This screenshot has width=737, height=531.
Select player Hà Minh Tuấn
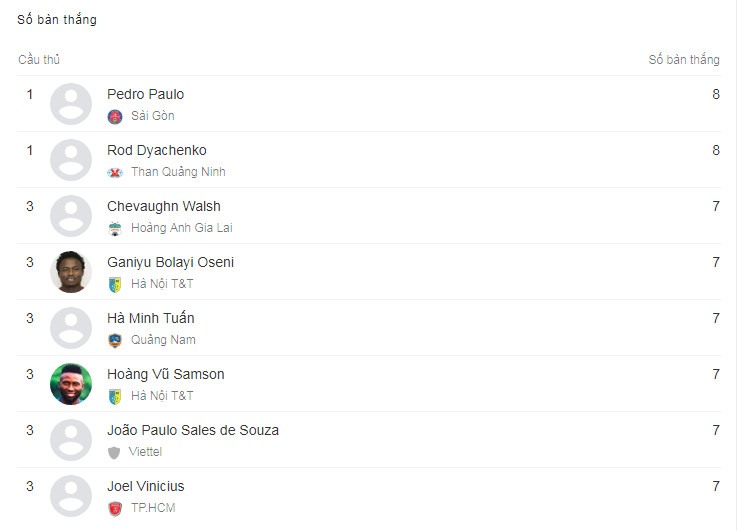point(150,318)
